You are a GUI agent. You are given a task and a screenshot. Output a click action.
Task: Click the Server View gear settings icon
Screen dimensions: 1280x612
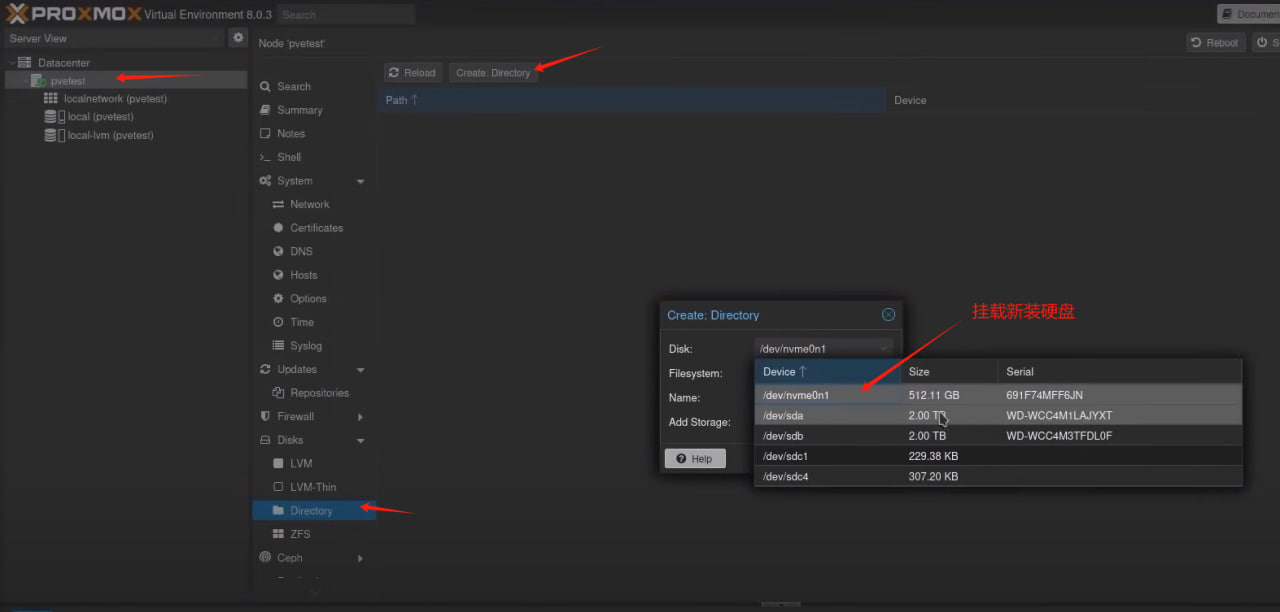click(x=238, y=38)
